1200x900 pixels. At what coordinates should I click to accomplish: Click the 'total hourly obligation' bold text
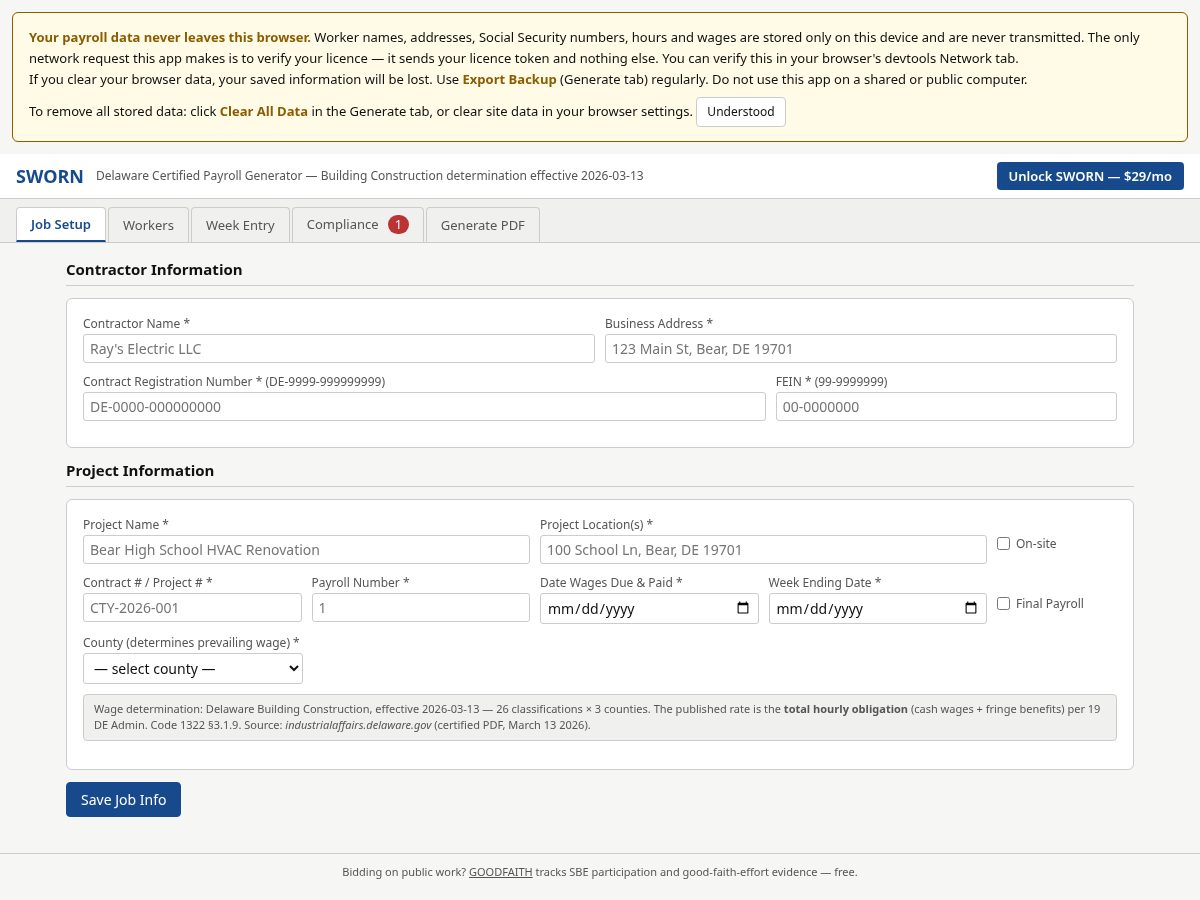pos(846,709)
